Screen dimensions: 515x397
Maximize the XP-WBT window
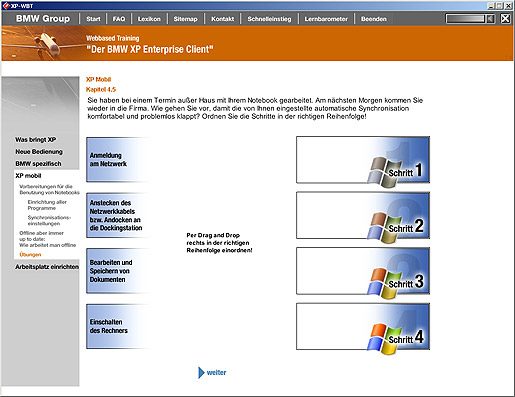coord(499,6)
